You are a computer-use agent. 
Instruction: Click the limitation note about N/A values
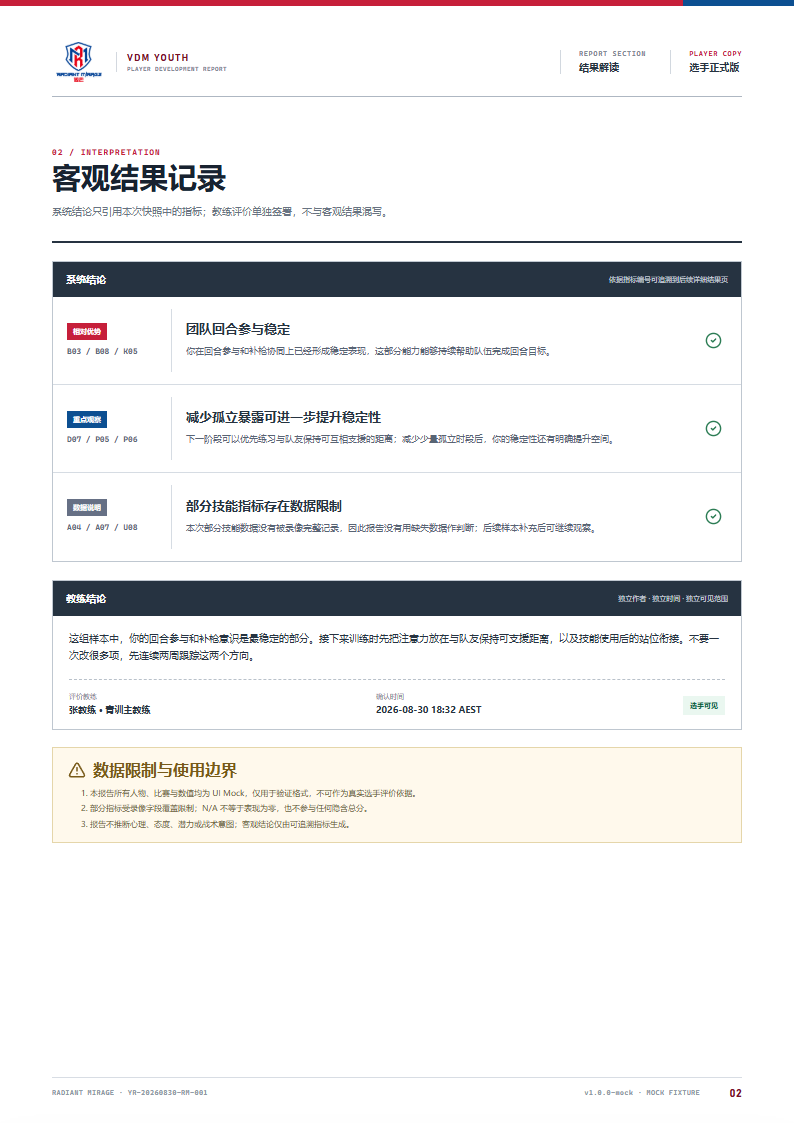[x=225, y=809]
